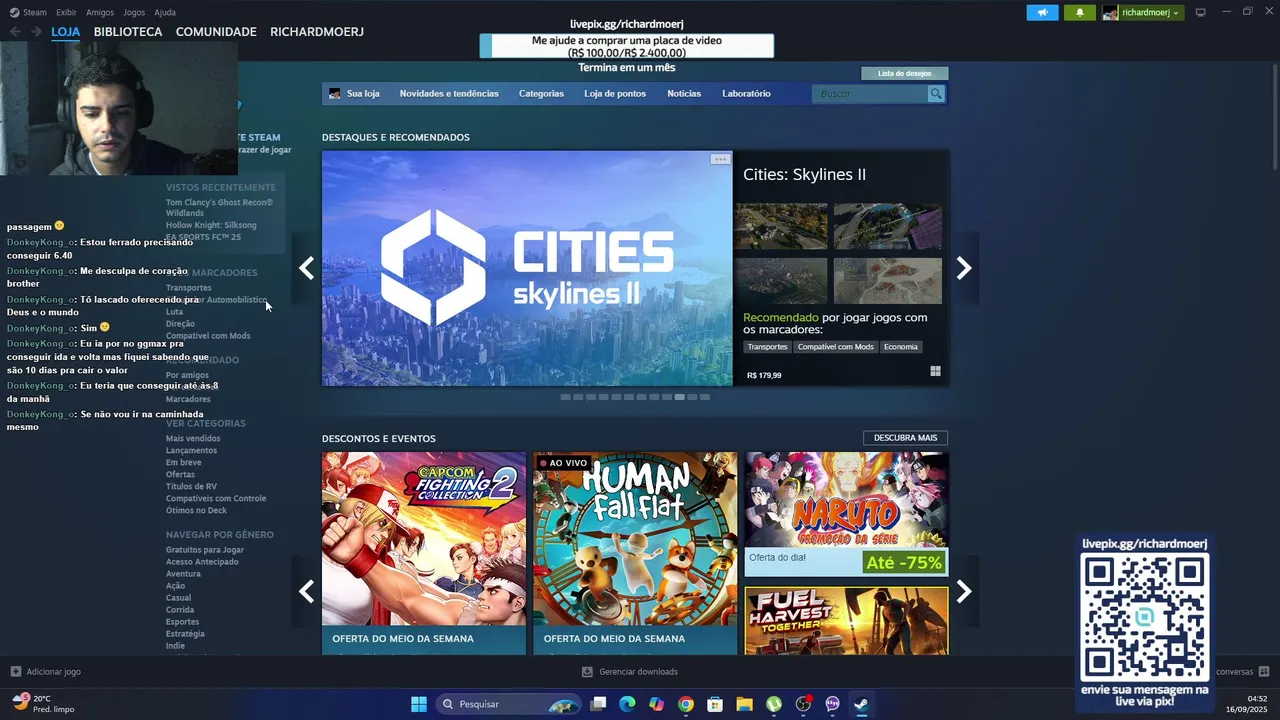Click the Steam icon on the taskbar

(x=862, y=704)
